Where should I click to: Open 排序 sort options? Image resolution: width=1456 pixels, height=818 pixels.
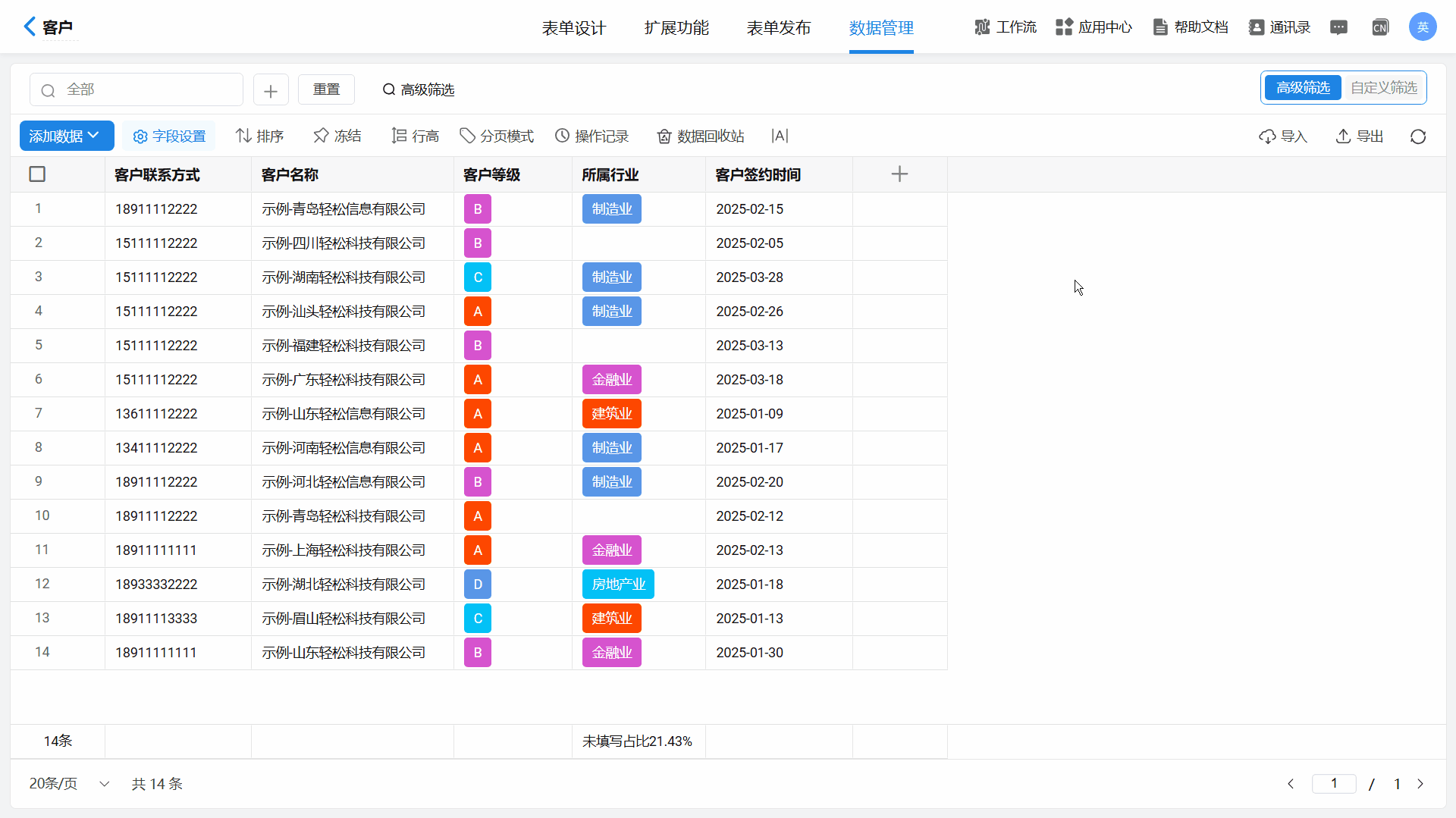pyautogui.click(x=259, y=136)
